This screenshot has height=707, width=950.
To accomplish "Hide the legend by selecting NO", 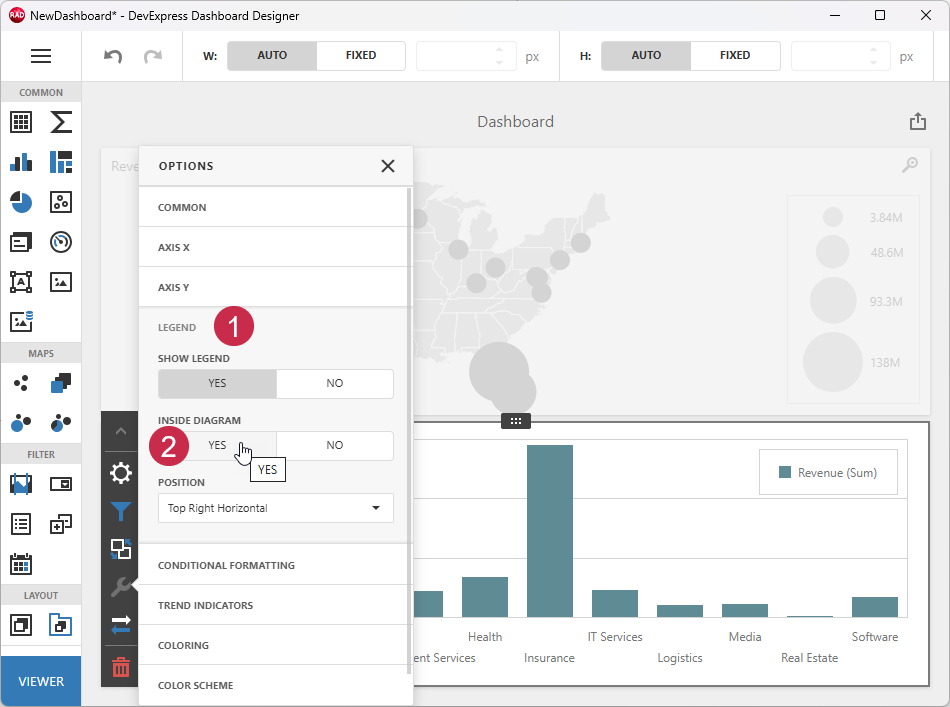I will [335, 383].
